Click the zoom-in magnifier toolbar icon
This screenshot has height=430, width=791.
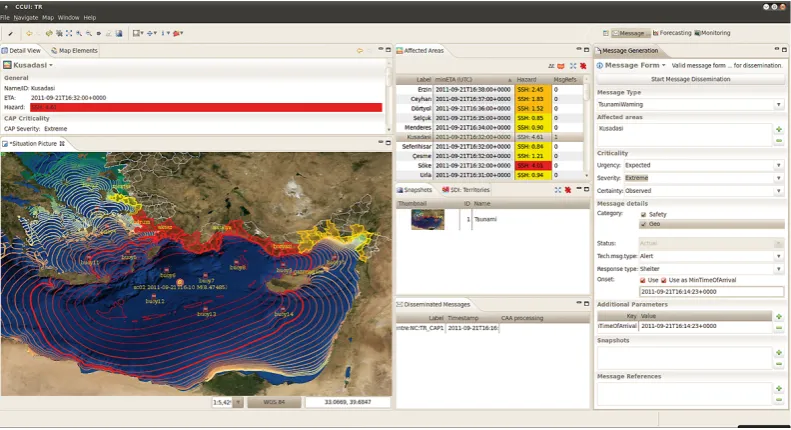click(79, 33)
